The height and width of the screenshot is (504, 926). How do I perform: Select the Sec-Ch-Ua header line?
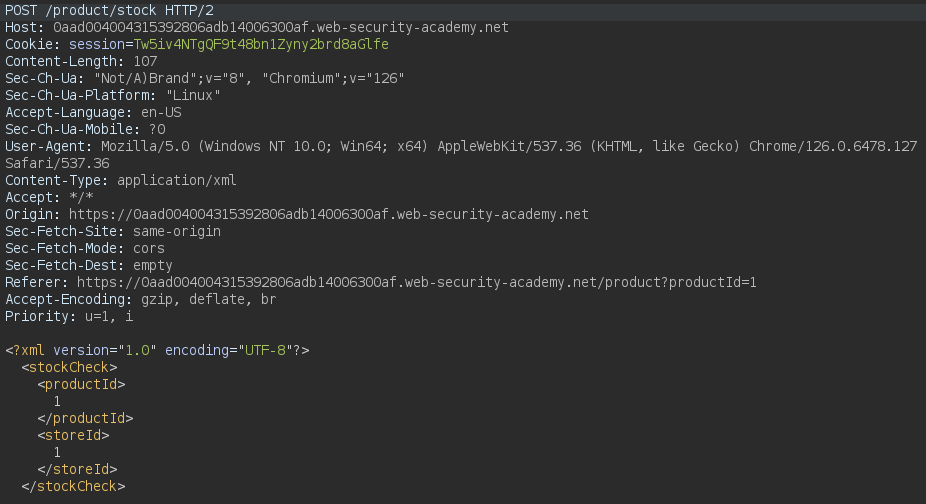tap(205, 79)
